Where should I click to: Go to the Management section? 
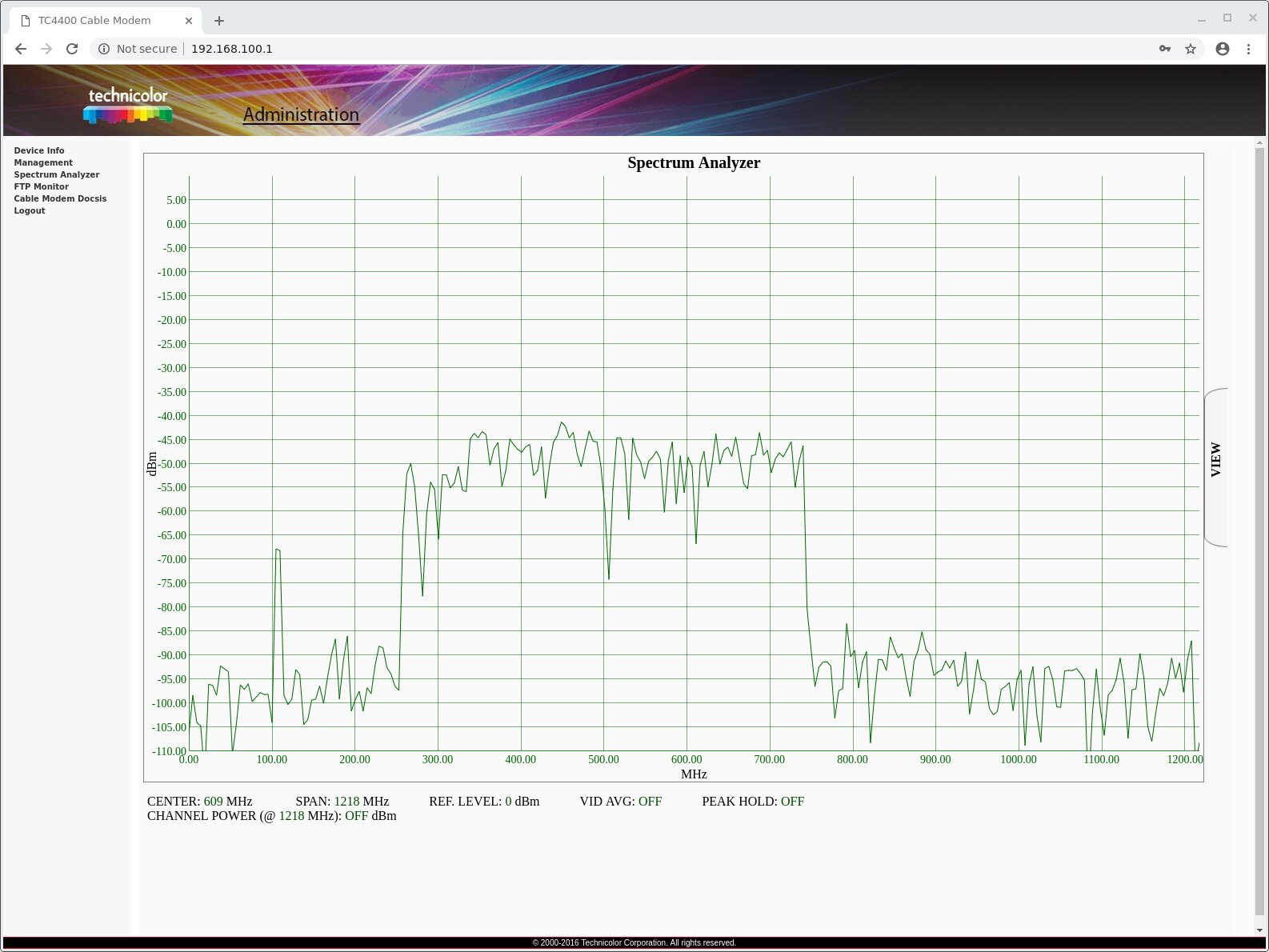(43, 162)
